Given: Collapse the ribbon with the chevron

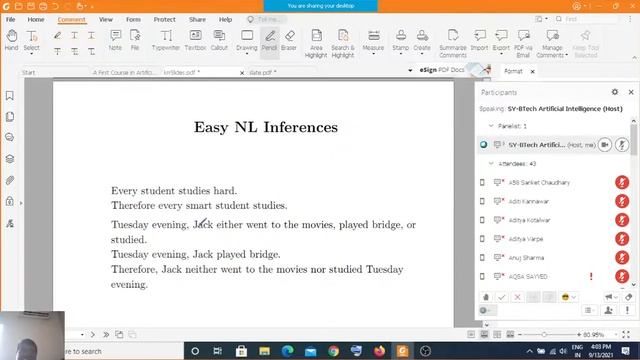Looking at the screenshot, I should [x=634, y=58].
